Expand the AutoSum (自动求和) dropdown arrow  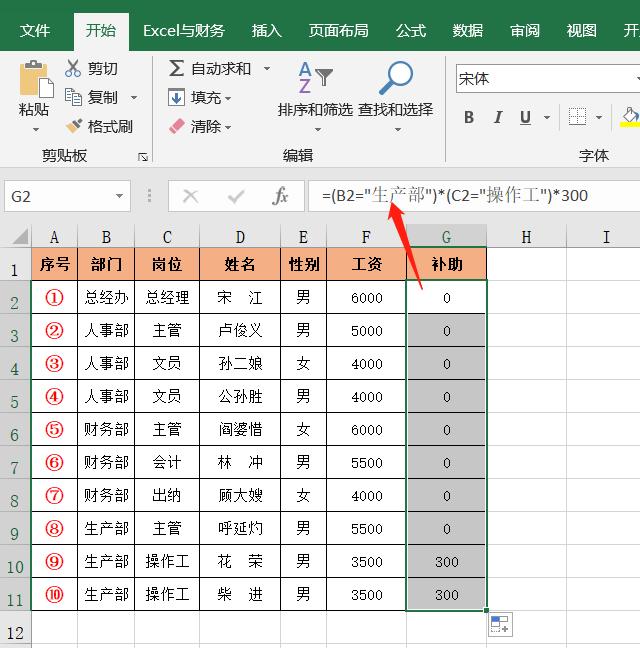[268, 69]
